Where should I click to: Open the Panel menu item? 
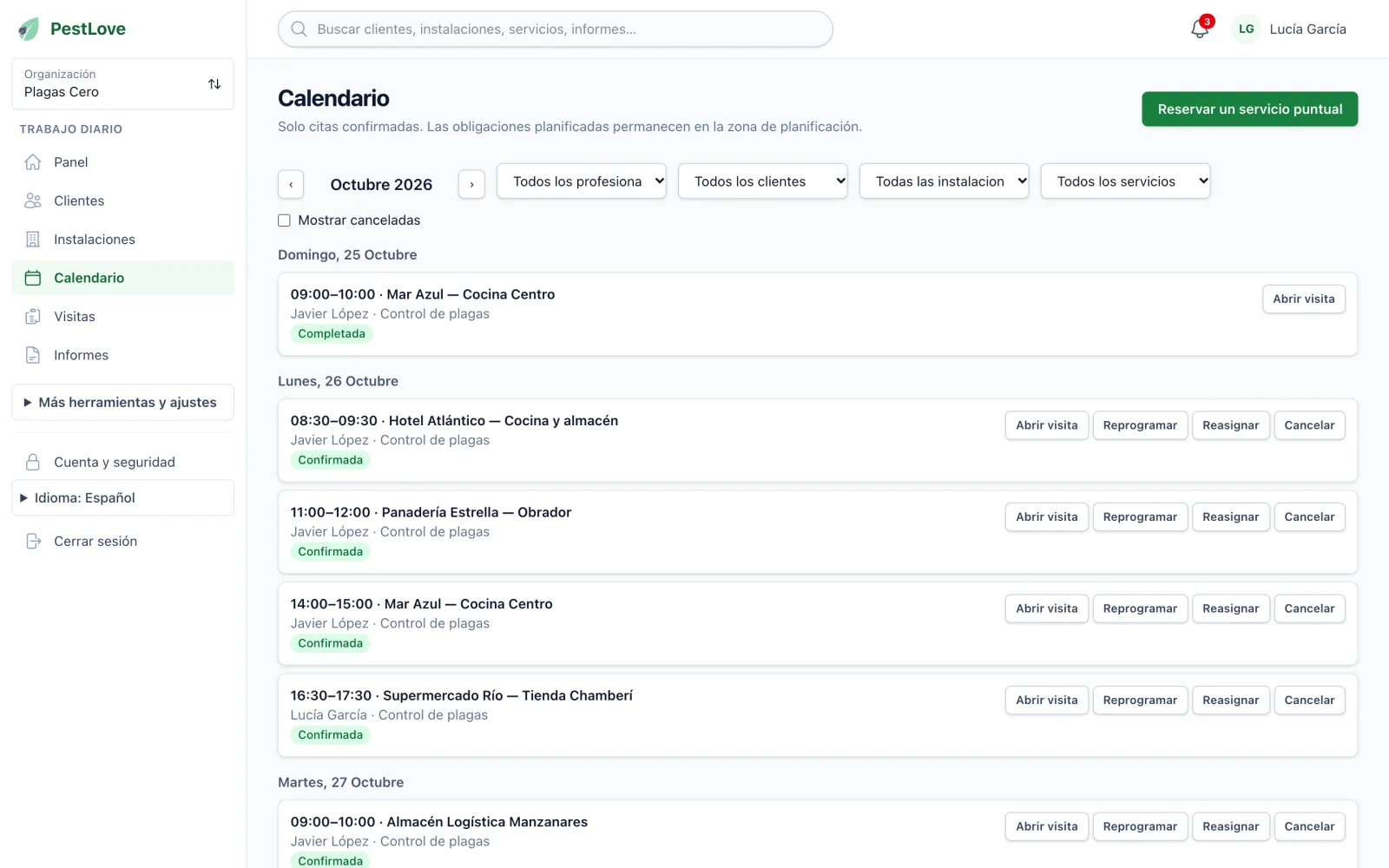(x=123, y=162)
